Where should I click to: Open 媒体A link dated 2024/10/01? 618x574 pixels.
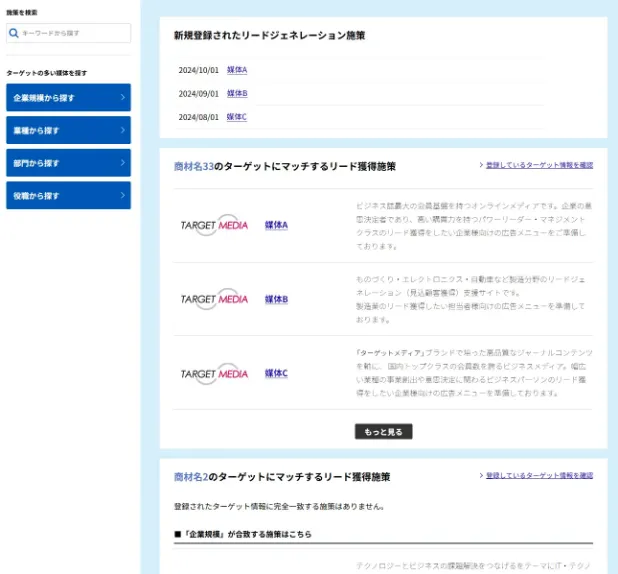tap(237, 70)
